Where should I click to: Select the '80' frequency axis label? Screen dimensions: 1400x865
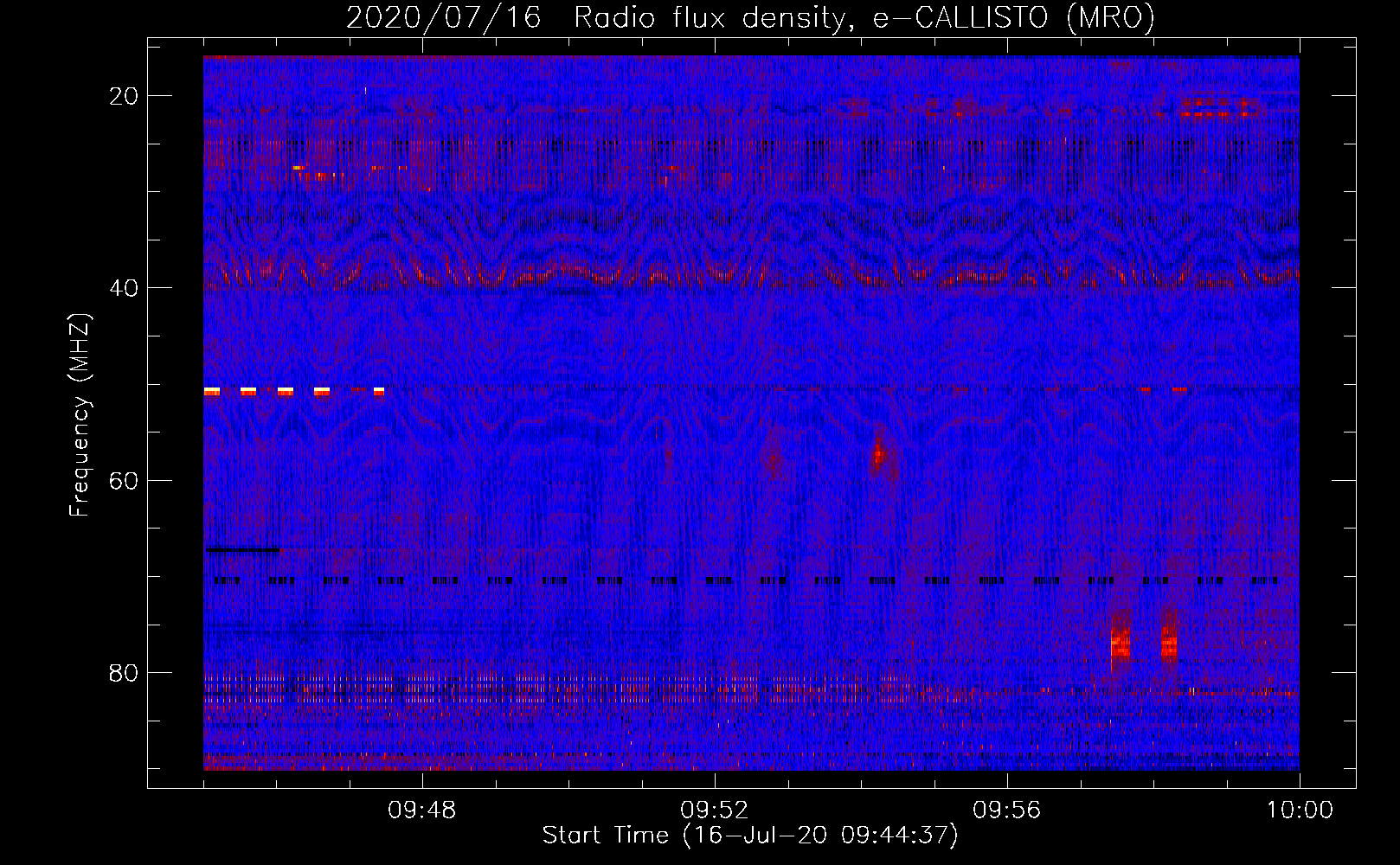coord(125,672)
